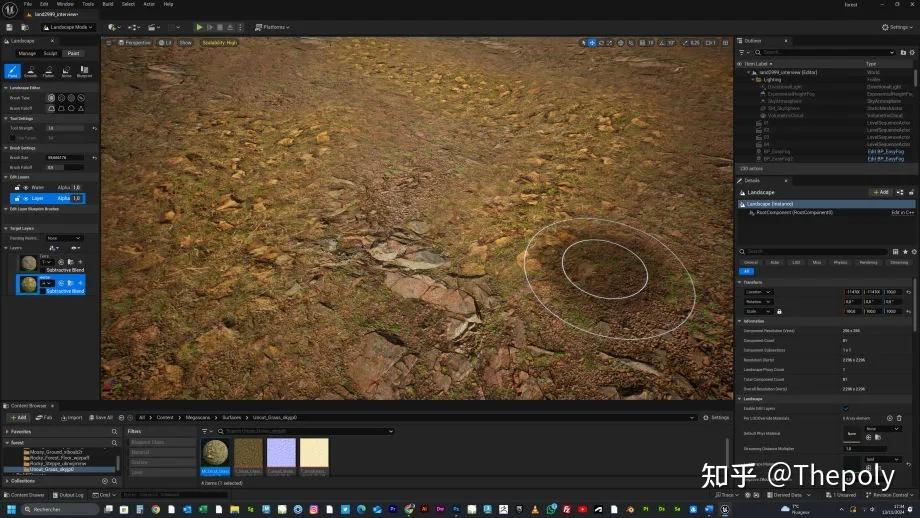The height and width of the screenshot is (518, 920).
Task: Switch to the Sculpt tab
Action: point(50,53)
